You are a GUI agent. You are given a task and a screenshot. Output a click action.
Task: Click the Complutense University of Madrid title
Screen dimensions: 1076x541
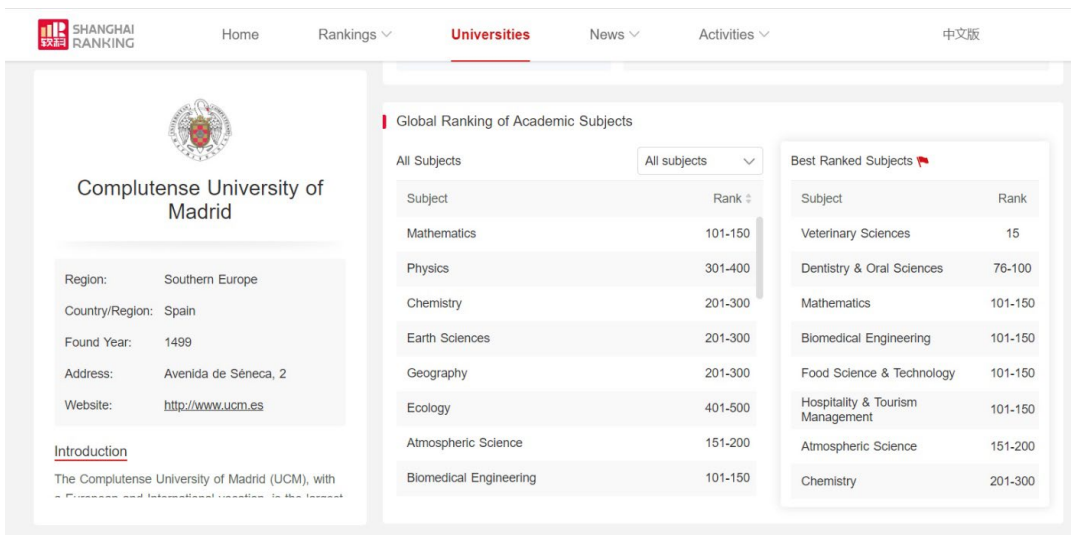point(200,200)
